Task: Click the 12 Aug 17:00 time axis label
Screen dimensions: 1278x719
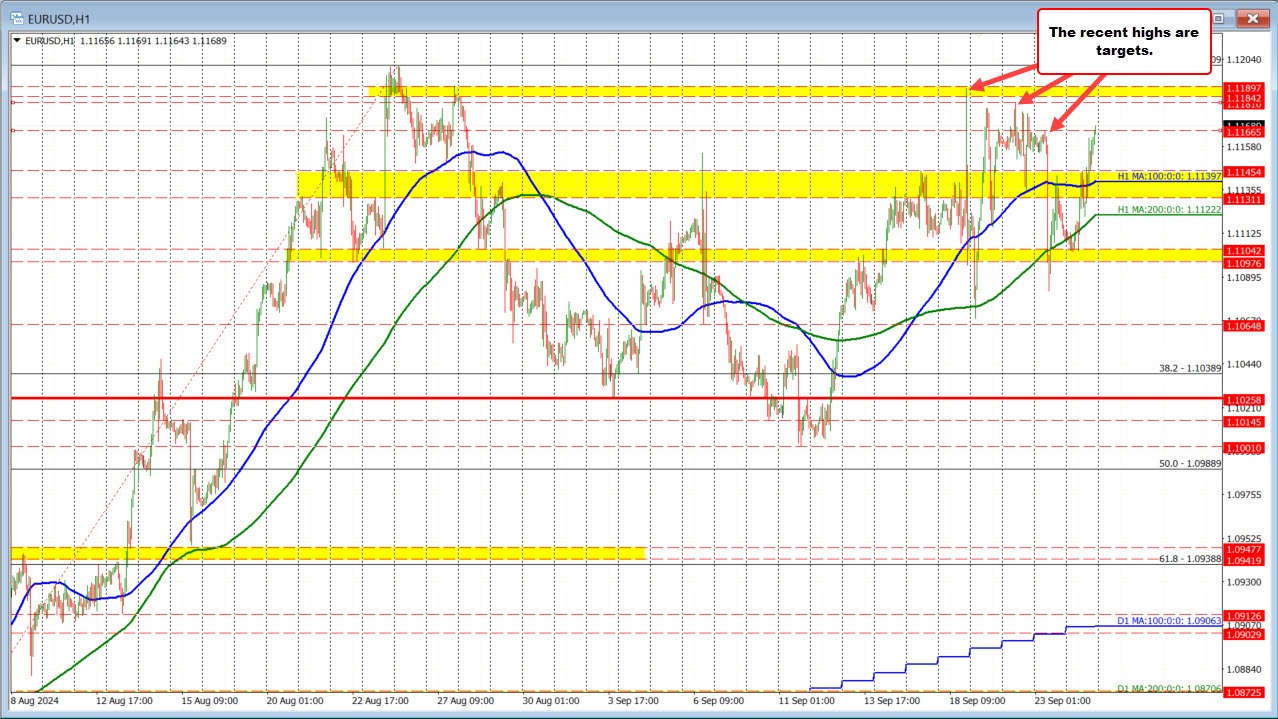Action: [124, 702]
